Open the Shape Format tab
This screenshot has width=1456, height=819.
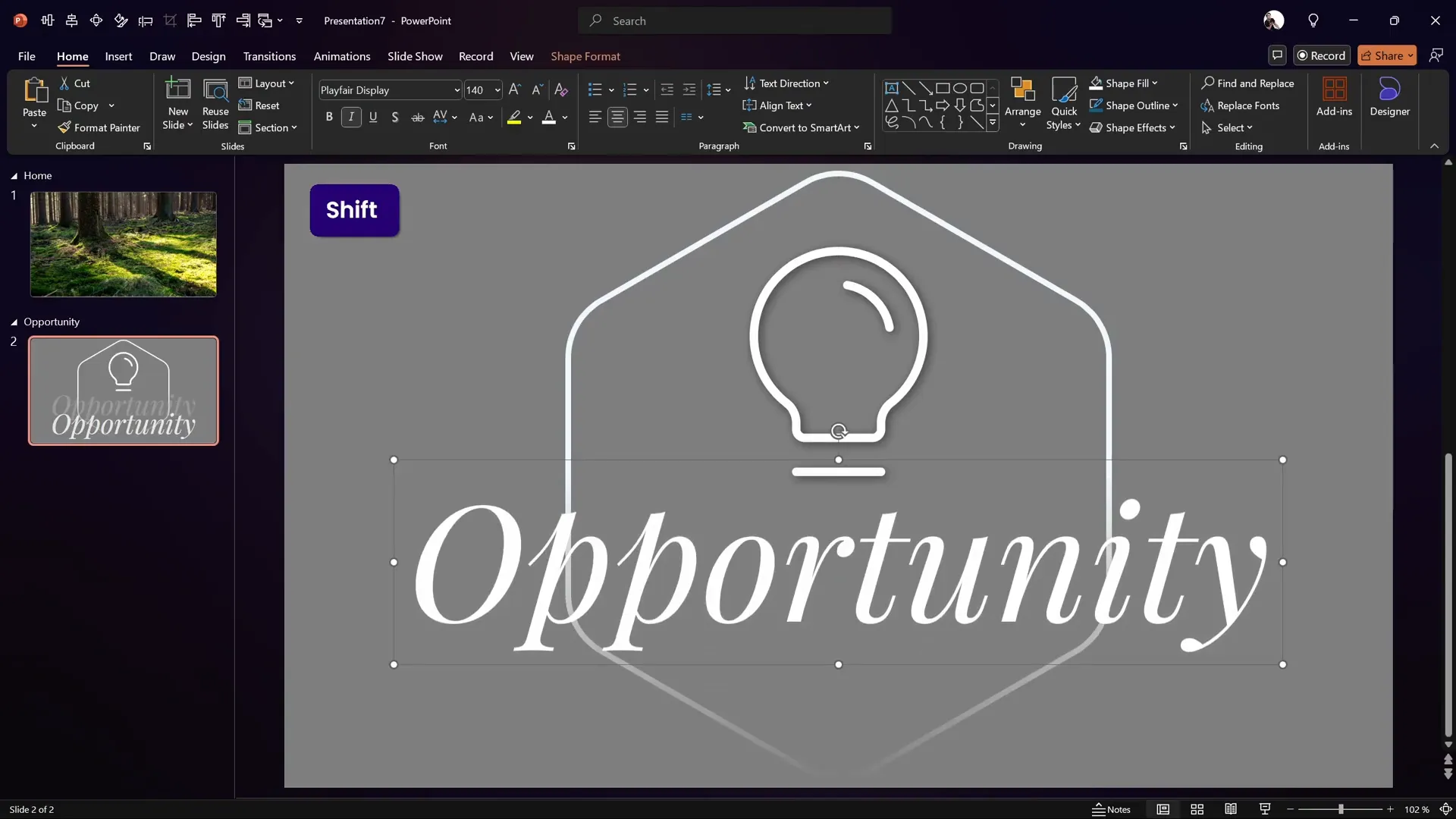(585, 56)
